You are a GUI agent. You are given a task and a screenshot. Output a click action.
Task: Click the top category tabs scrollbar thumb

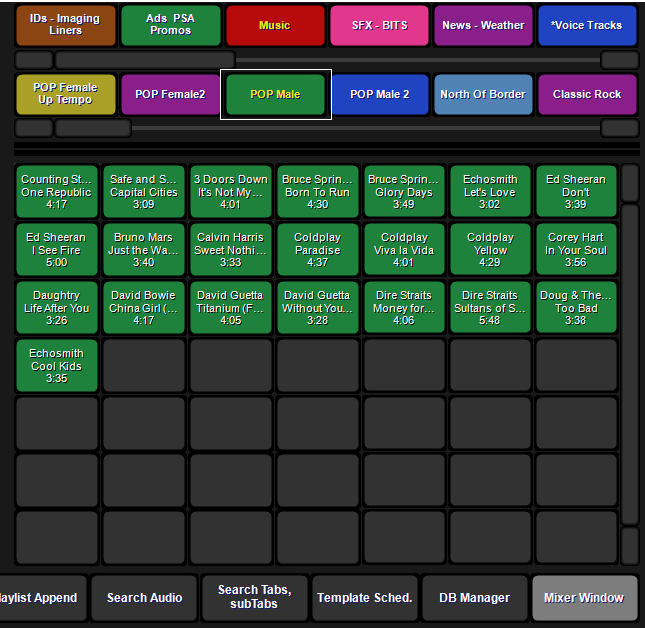[x=145, y=60]
